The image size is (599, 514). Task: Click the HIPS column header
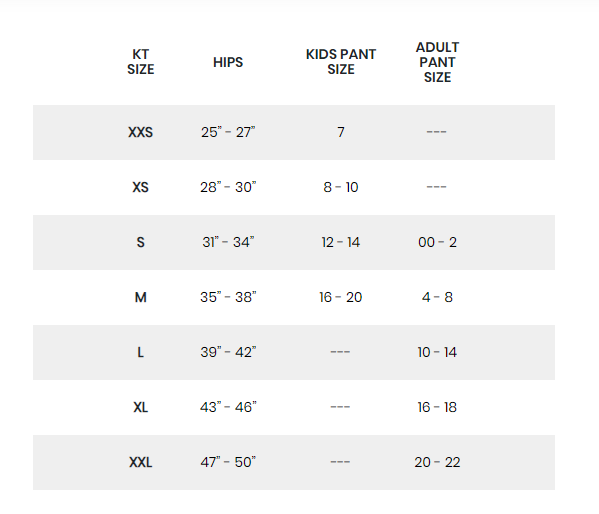coord(228,62)
